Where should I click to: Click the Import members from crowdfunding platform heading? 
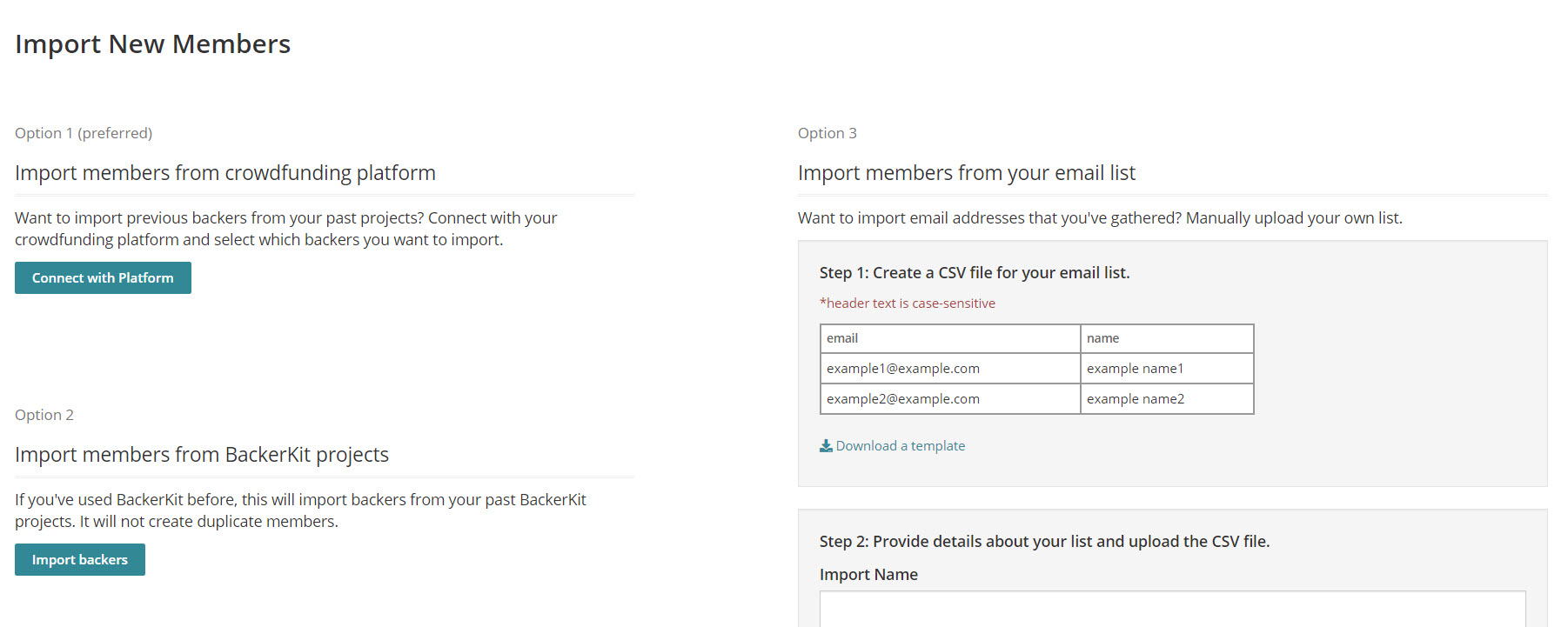(225, 173)
